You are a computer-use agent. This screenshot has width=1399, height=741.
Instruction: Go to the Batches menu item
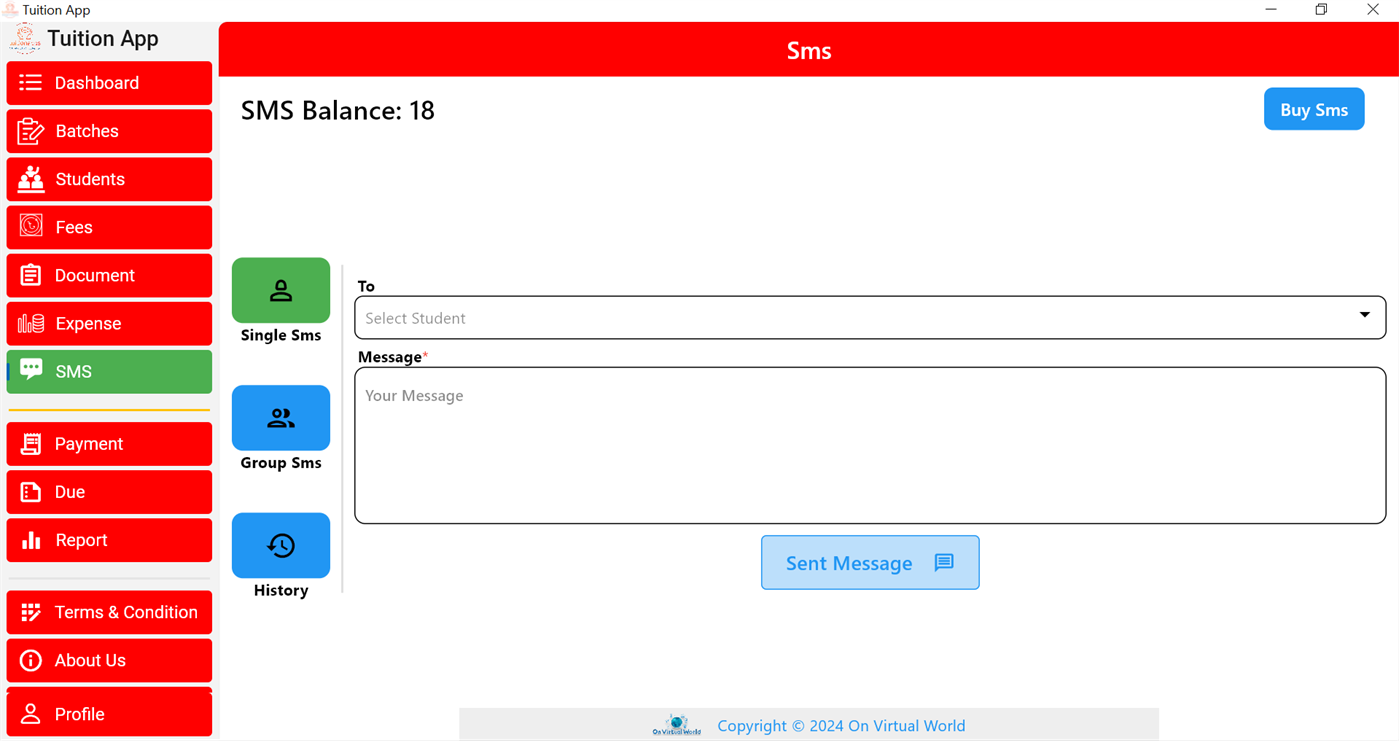pyautogui.click(x=109, y=131)
